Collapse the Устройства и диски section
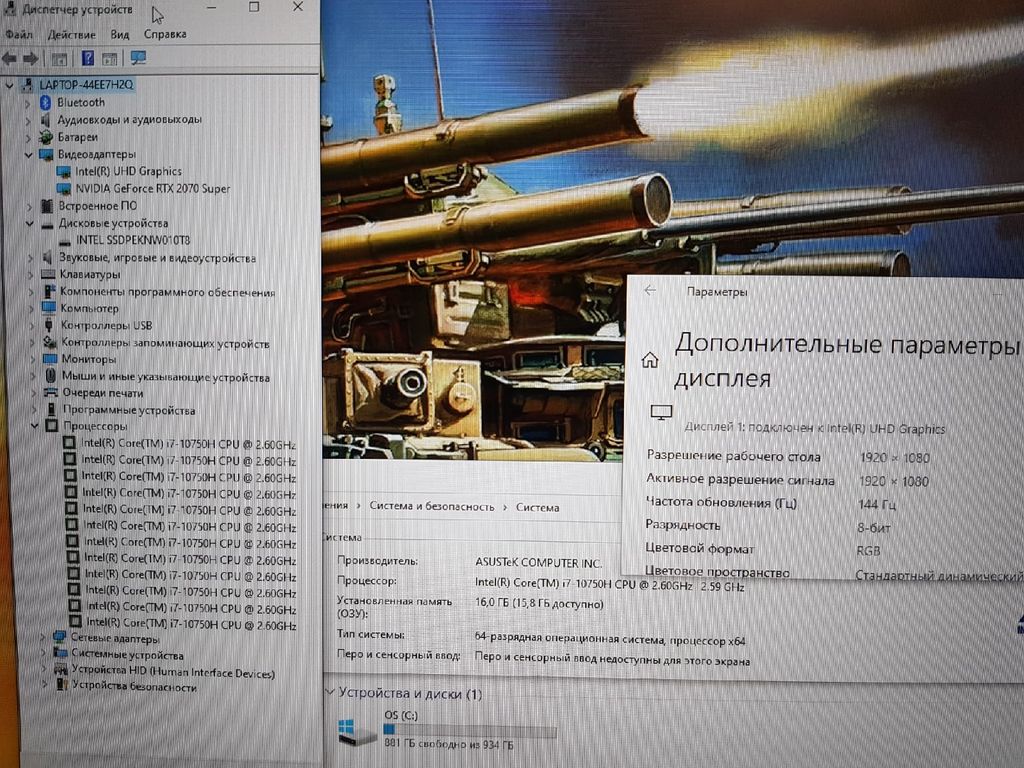1024x768 pixels. point(330,693)
